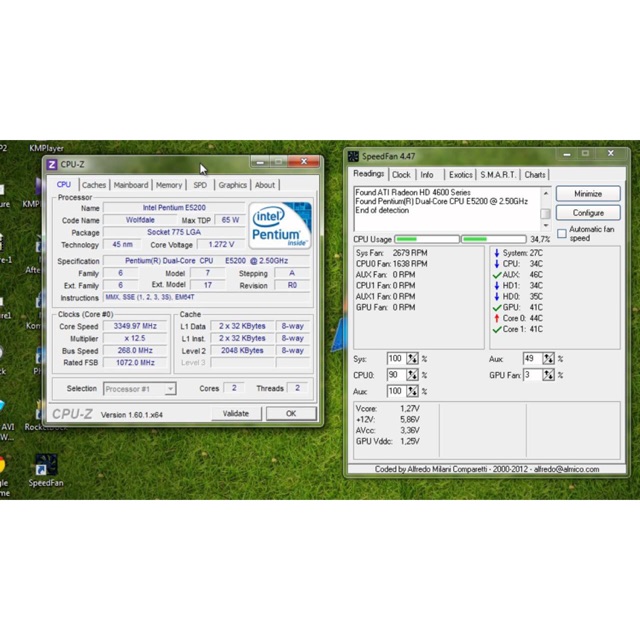The height and width of the screenshot is (640, 640).
Task: Click the green checkmark beside GPU temperature
Action: pyautogui.click(x=497, y=308)
